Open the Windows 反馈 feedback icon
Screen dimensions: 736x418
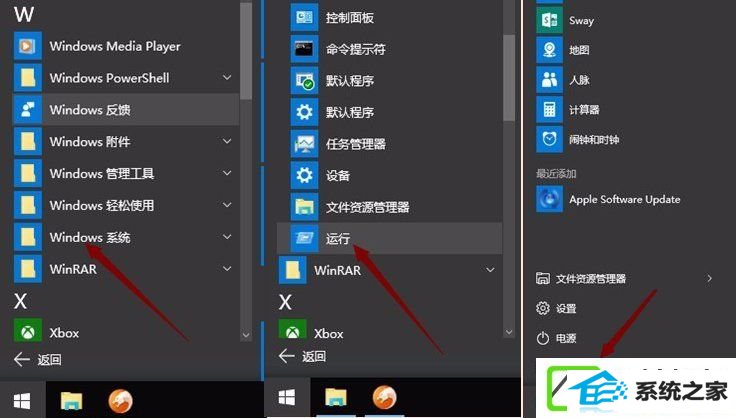[28, 110]
